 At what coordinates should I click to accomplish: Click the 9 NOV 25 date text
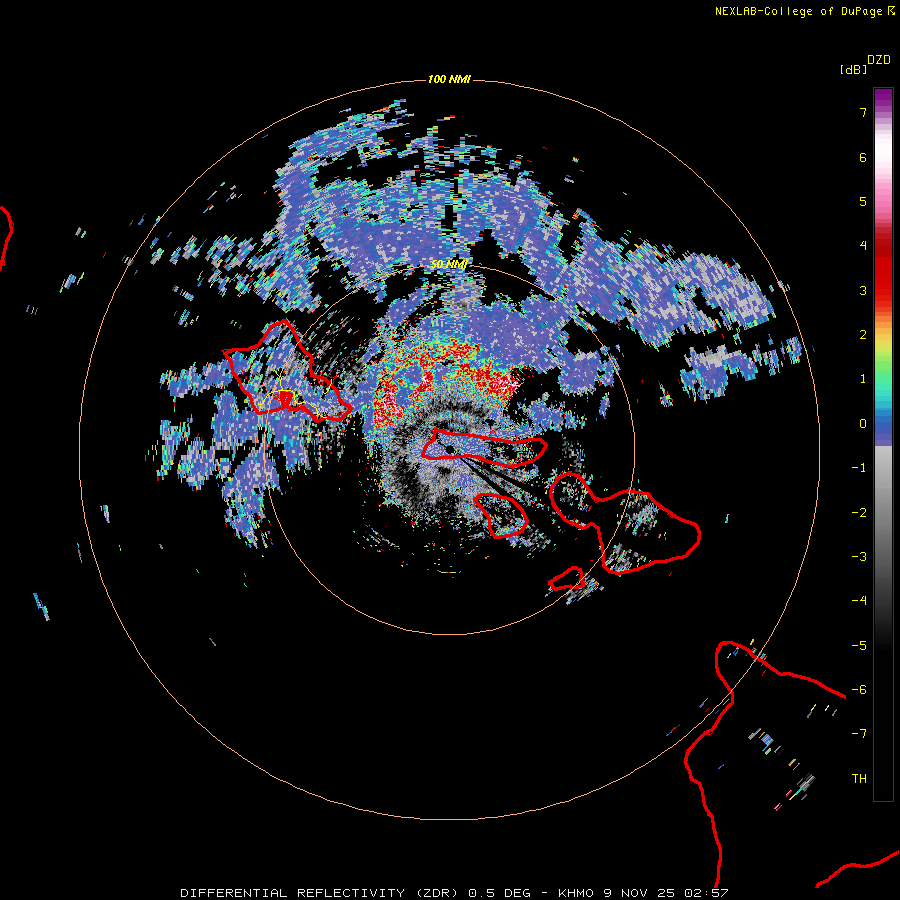tap(637, 893)
